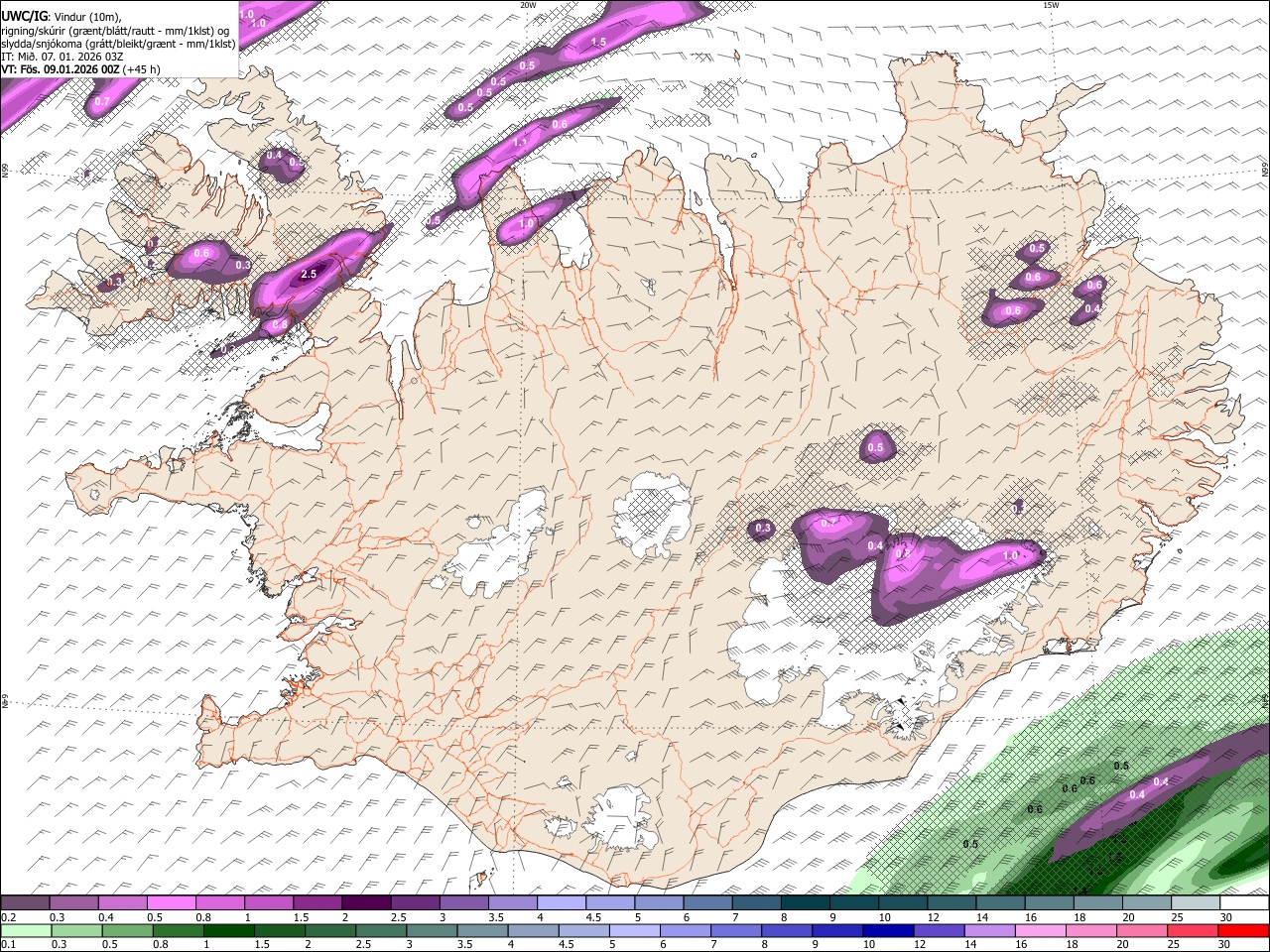Pick the dark teal swatch between 8 and 9 in snow scale

(805, 903)
